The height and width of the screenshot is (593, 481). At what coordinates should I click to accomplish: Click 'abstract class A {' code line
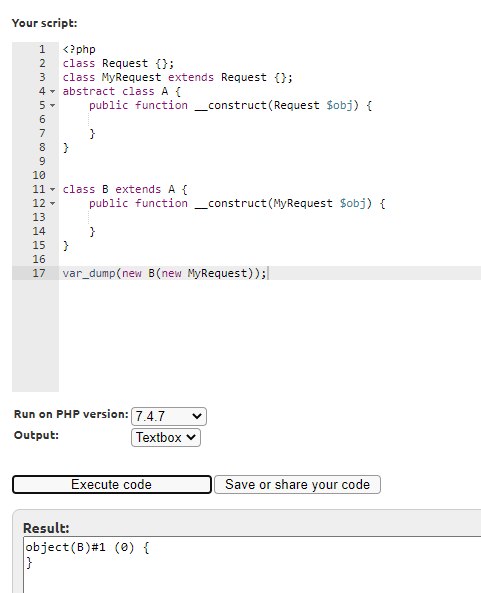point(122,91)
